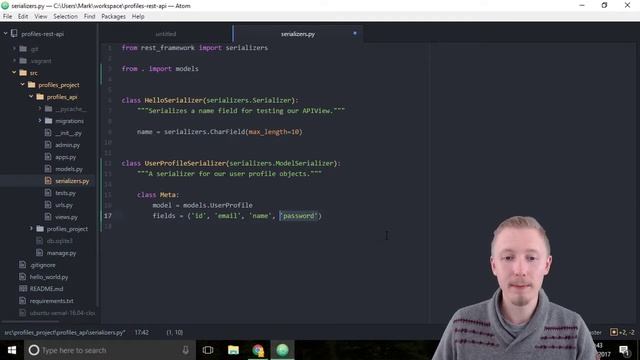Click the manage.py file icon
The width and height of the screenshot is (640, 360).
pyautogui.click(x=40, y=253)
